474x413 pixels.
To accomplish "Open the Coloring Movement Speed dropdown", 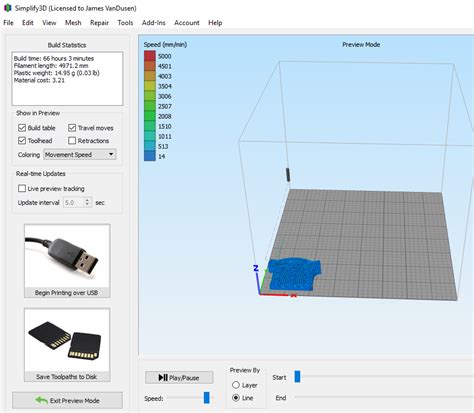I will click(80, 155).
